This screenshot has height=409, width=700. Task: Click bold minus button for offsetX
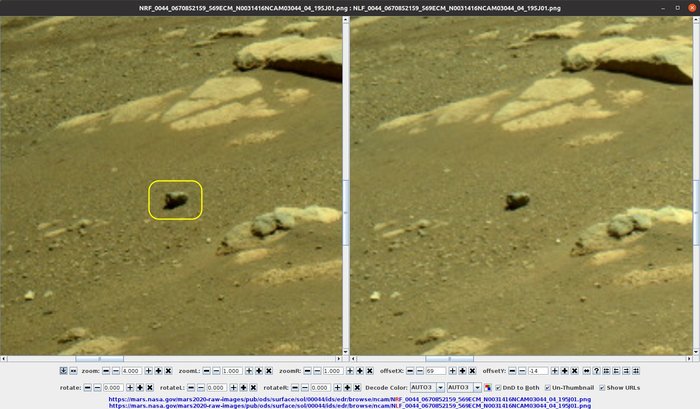pos(410,371)
